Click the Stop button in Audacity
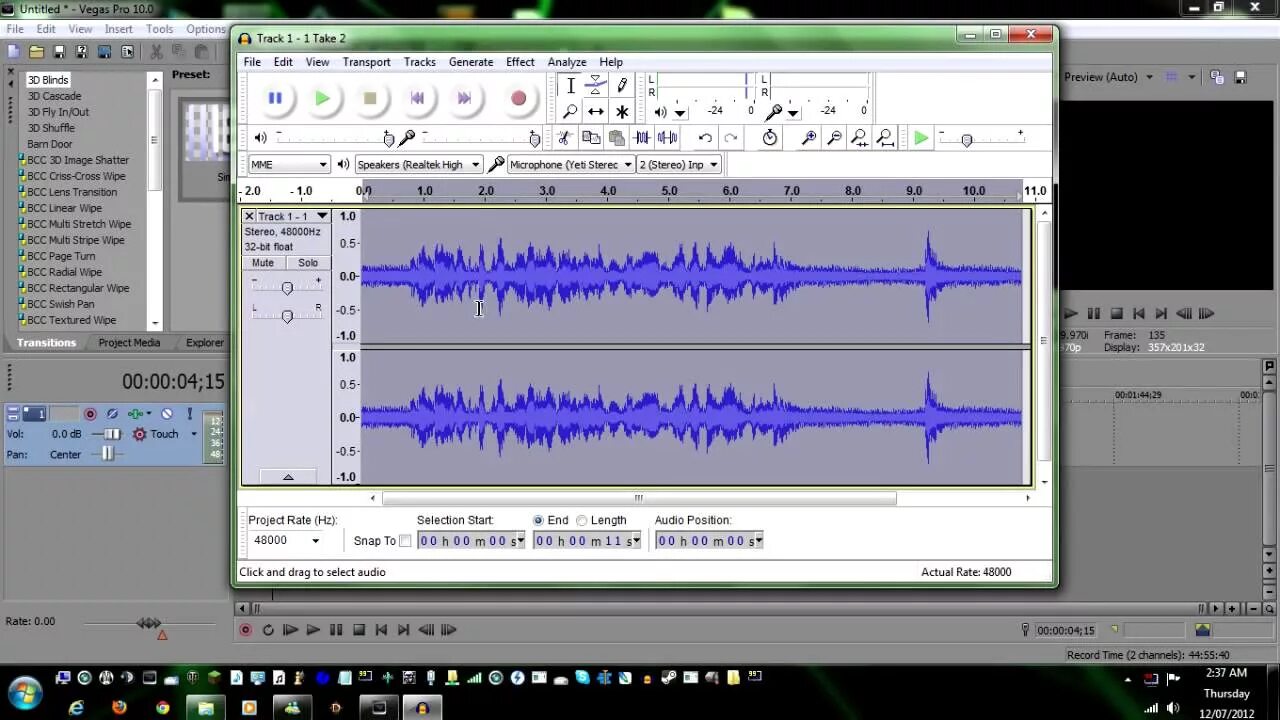Viewport: 1280px width, 720px height. coord(370,98)
